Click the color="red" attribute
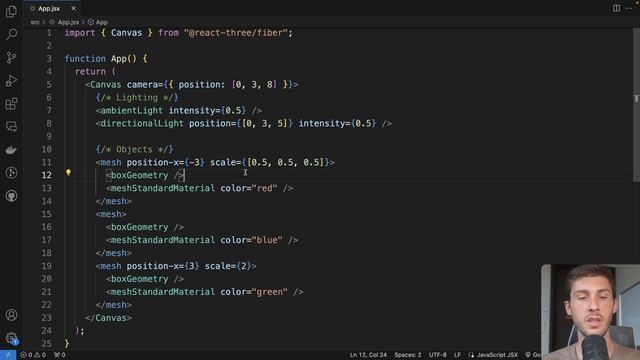 tap(249, 188)
